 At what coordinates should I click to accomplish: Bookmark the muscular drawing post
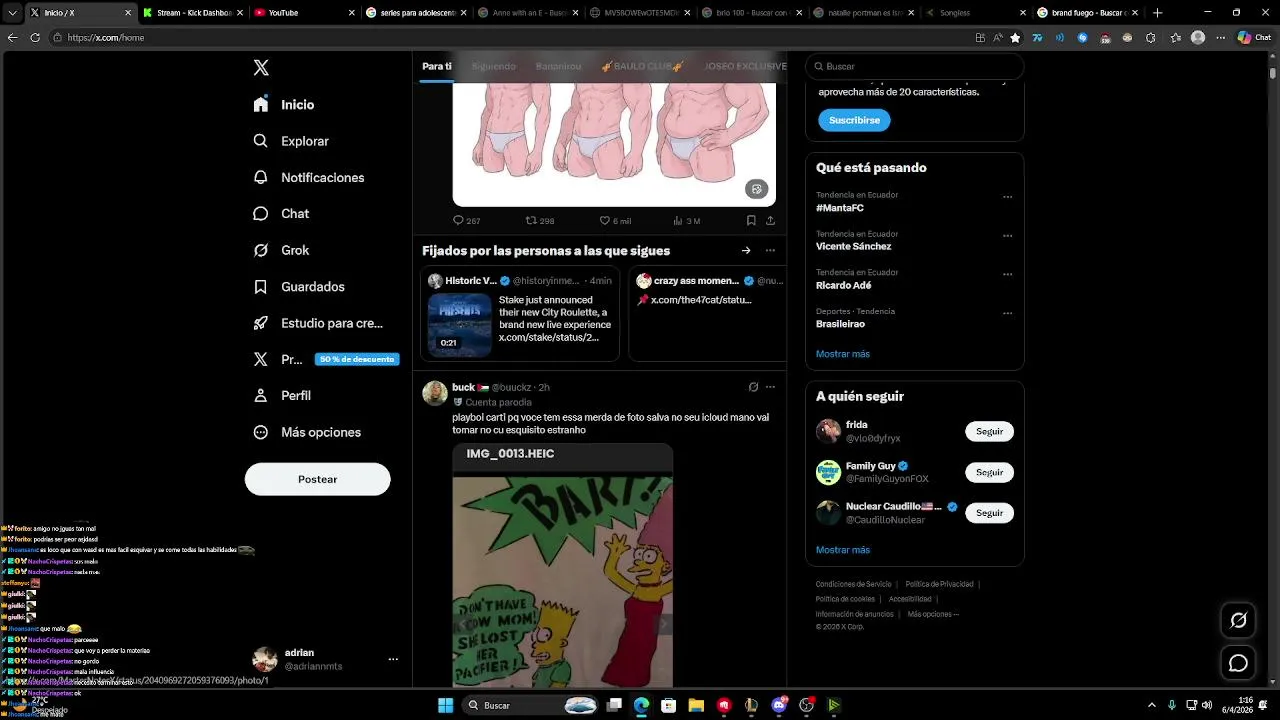(x=750, y=220)
